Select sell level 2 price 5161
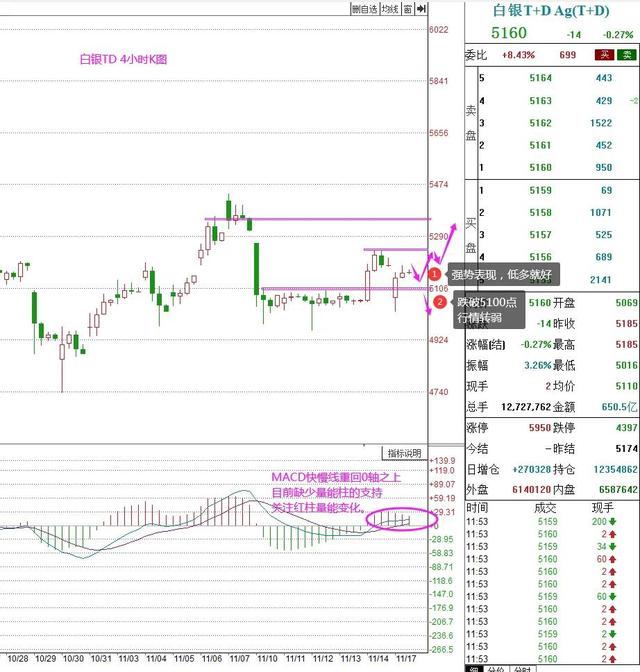Viewport: 640px width, 672px height. pos(541,145)
